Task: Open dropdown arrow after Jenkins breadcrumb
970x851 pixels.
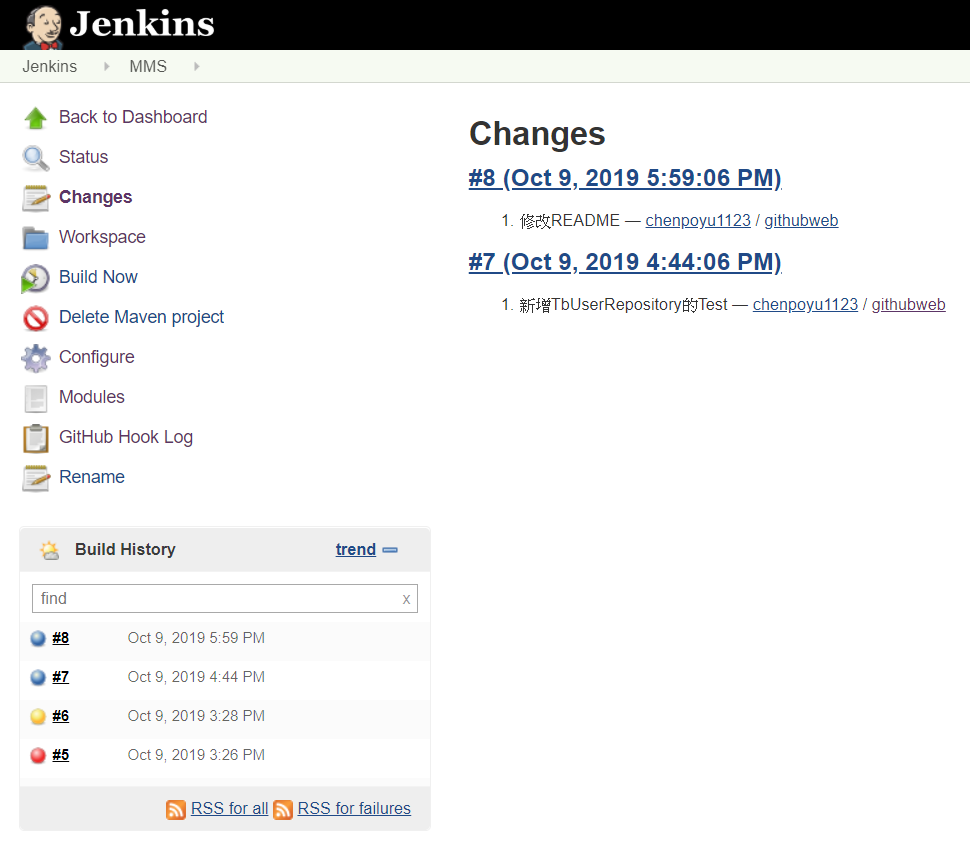Action: point(106,66)
